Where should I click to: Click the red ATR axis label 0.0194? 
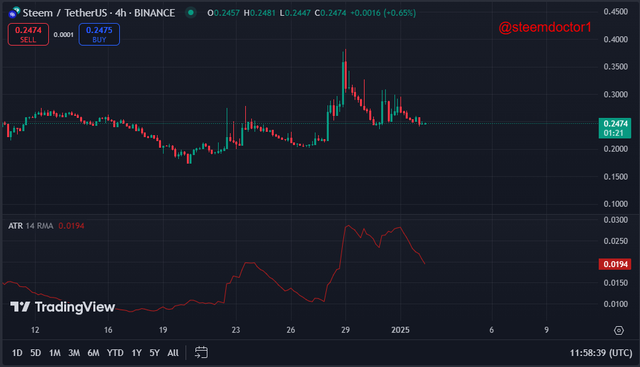[x=615, y=264]
